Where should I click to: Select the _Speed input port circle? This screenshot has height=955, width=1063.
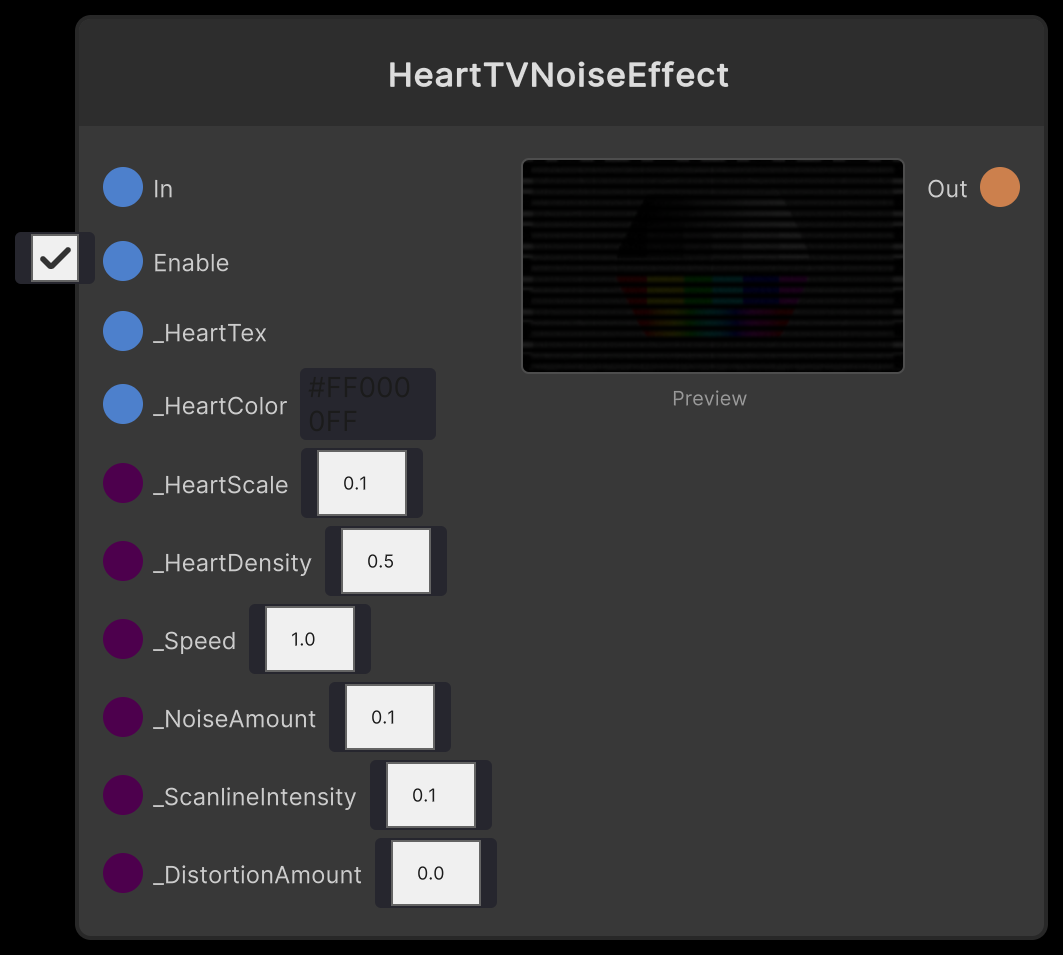click(122, 639)
